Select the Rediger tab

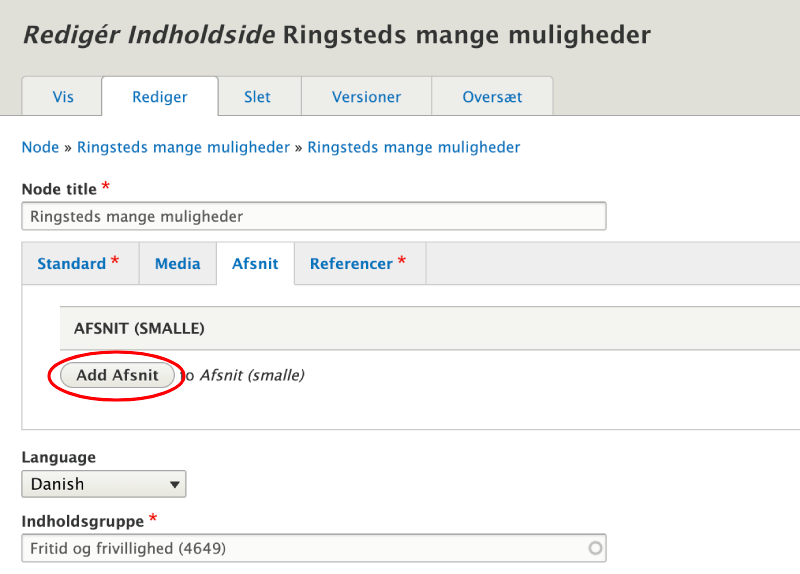point(160,97)
